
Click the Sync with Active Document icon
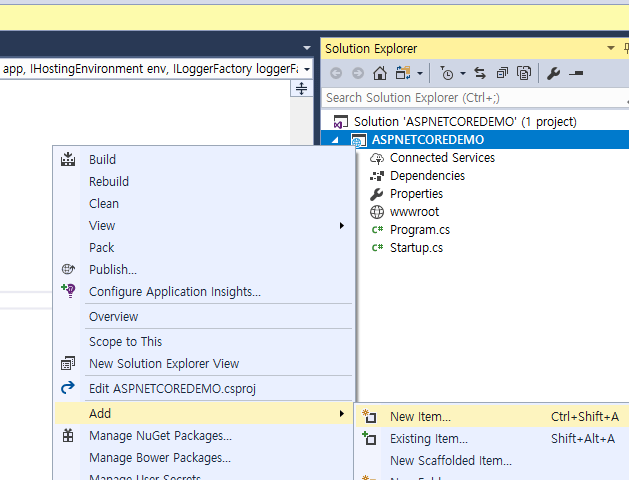pyautogui.click(x=480, y=73)
